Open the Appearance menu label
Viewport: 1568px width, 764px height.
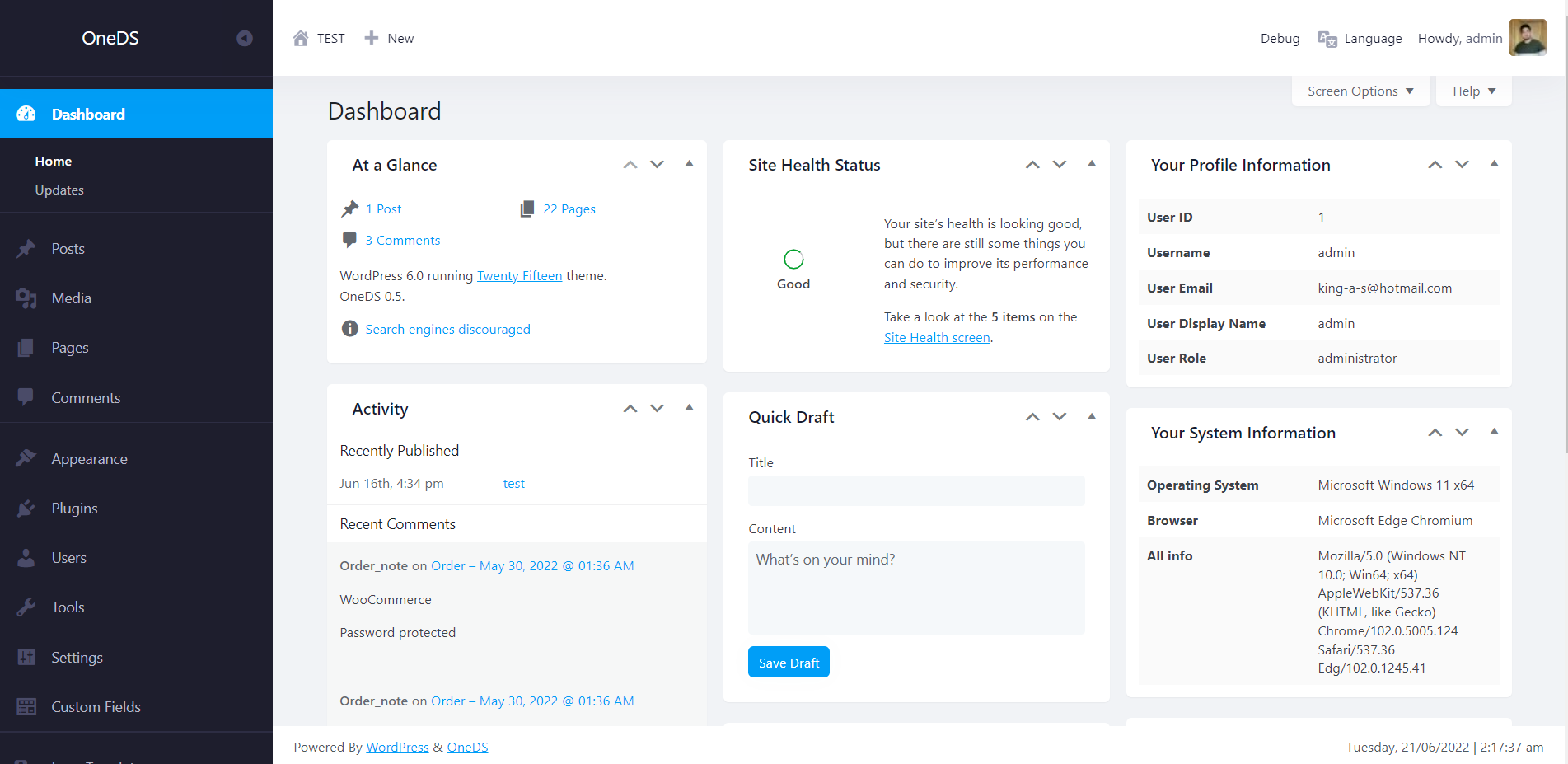coord(89,459)
